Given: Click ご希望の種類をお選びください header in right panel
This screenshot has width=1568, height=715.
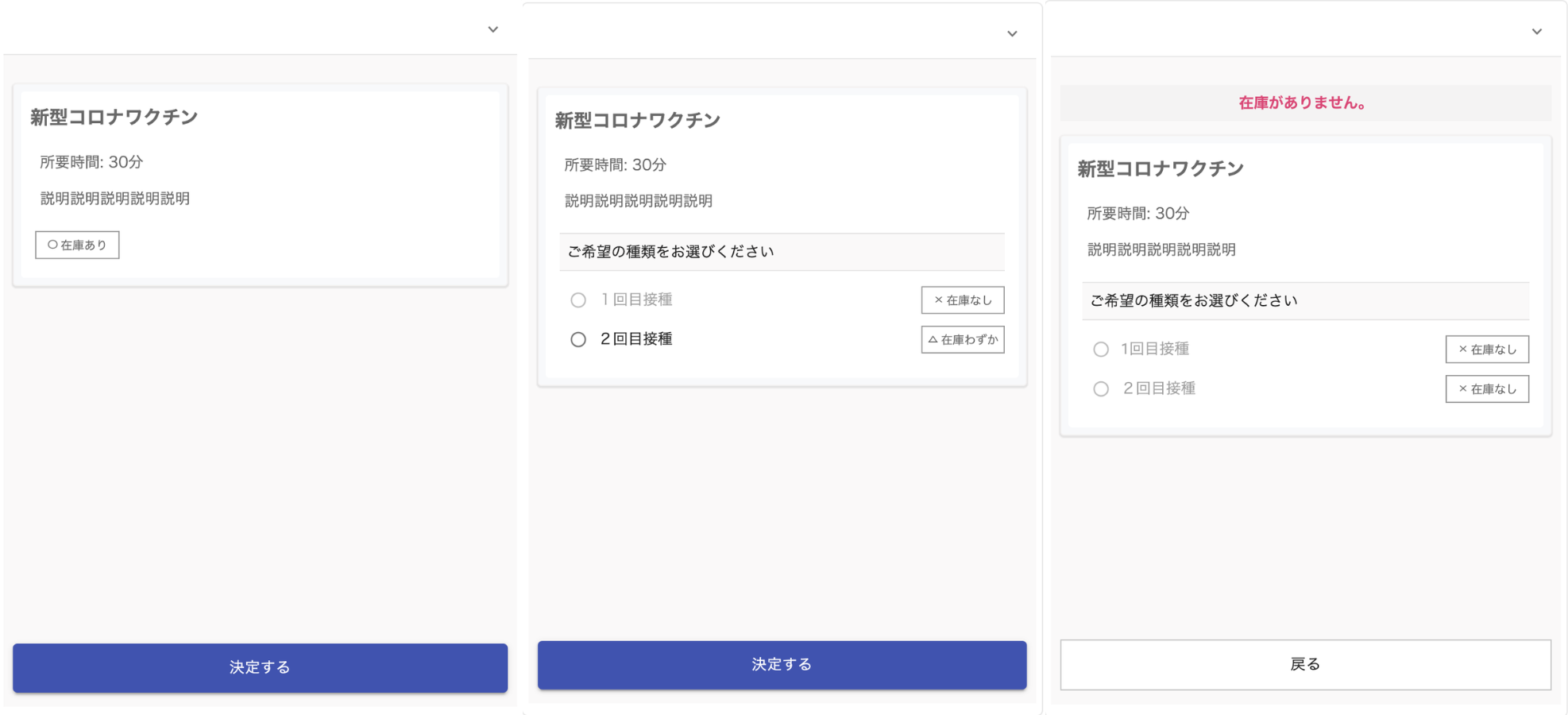Looking at the screenshot, I should pyautogui.click(x=1194, y=301).
